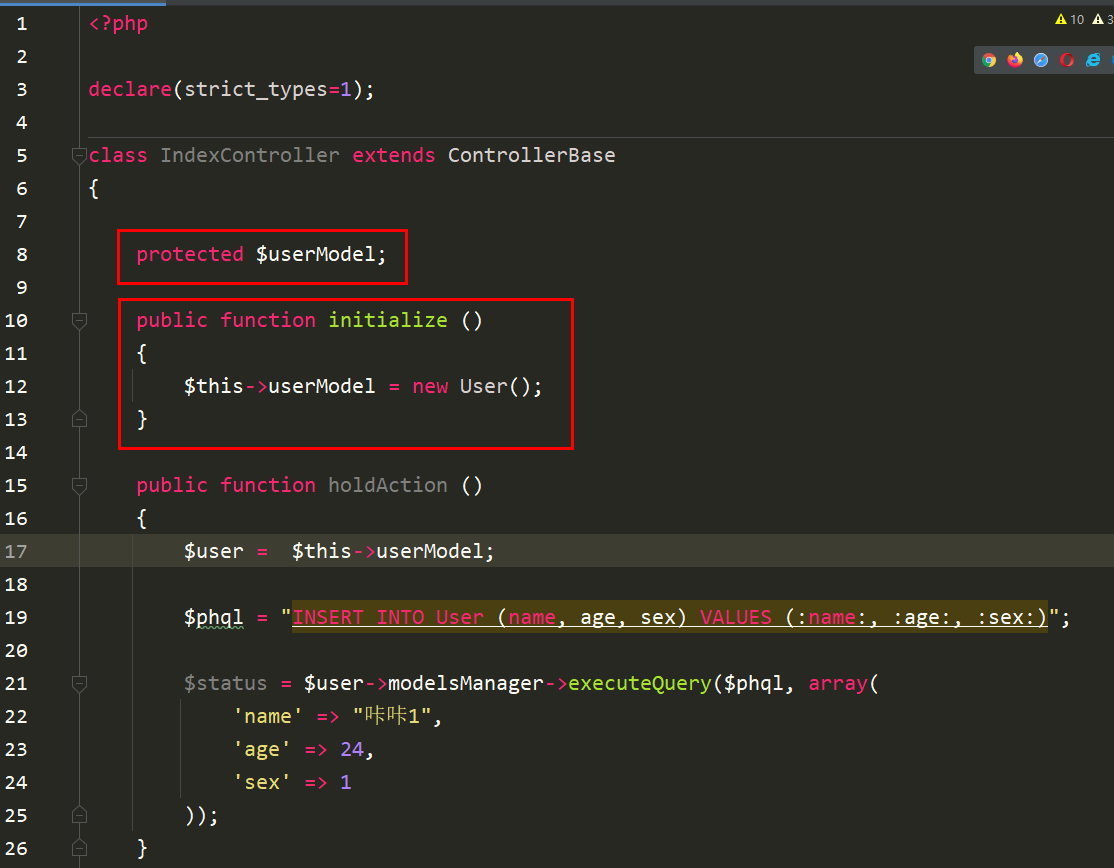The height and width of the screenshot is (868, 1114).
Task: Click 'executeQuery' method call
Action: (x=639, y=683)
